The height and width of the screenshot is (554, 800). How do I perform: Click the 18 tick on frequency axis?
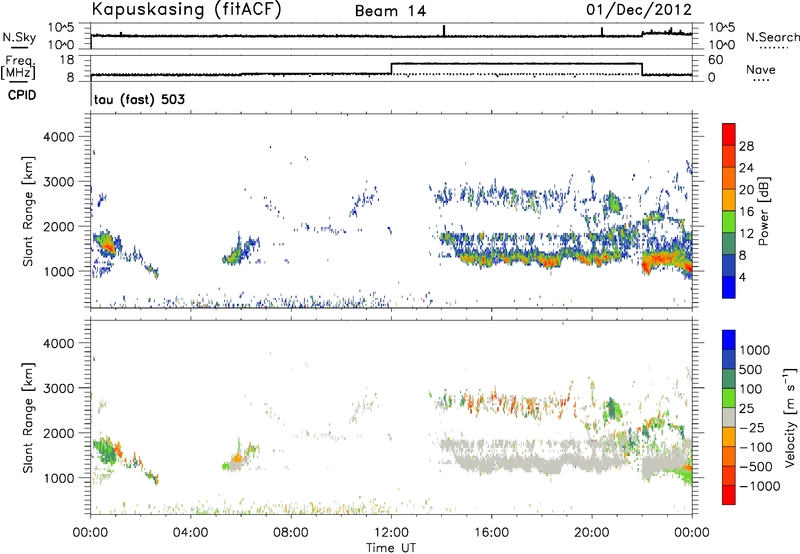[67, 60]
